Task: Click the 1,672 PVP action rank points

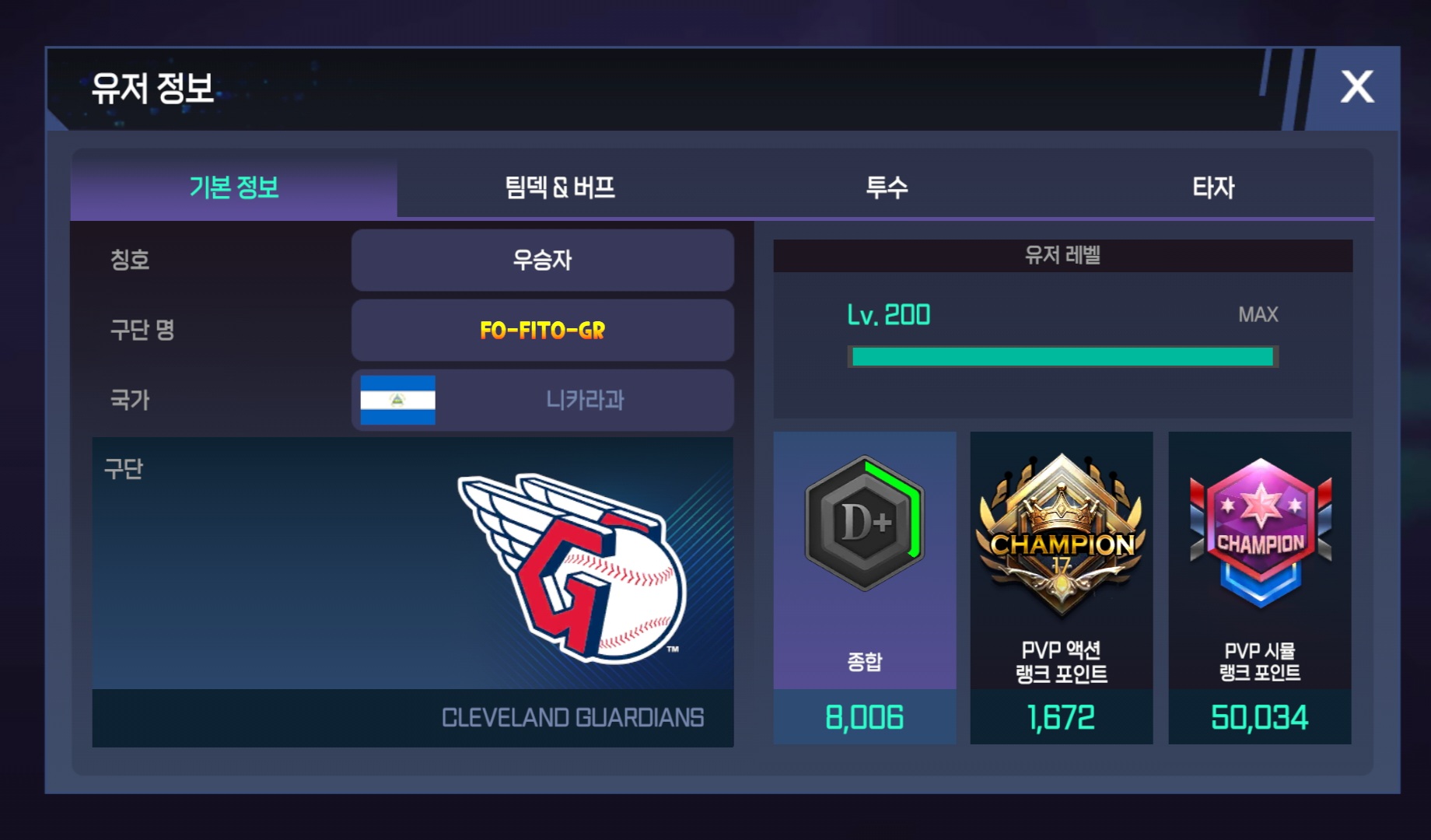Action: point(1061,717)
